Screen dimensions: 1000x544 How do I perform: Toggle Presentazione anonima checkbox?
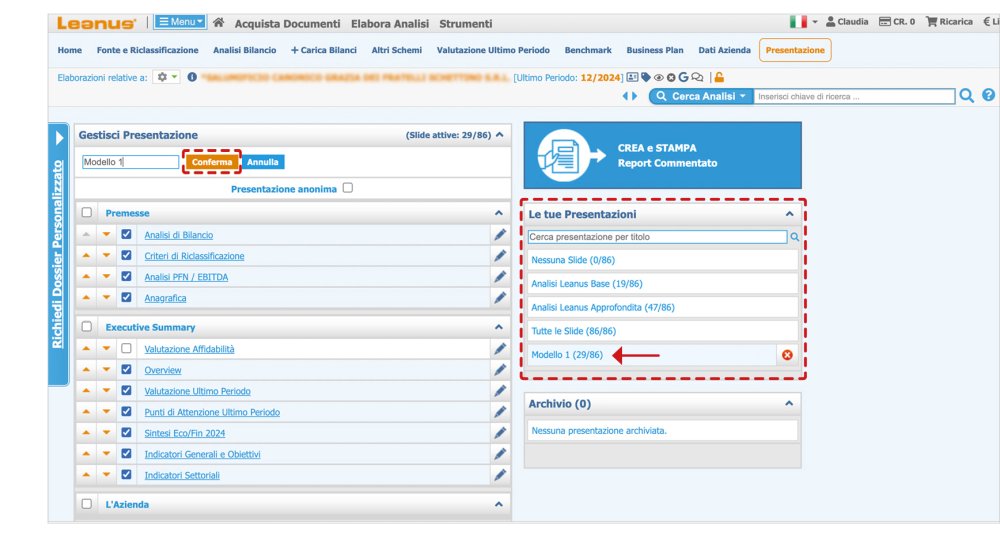(348, 188)
